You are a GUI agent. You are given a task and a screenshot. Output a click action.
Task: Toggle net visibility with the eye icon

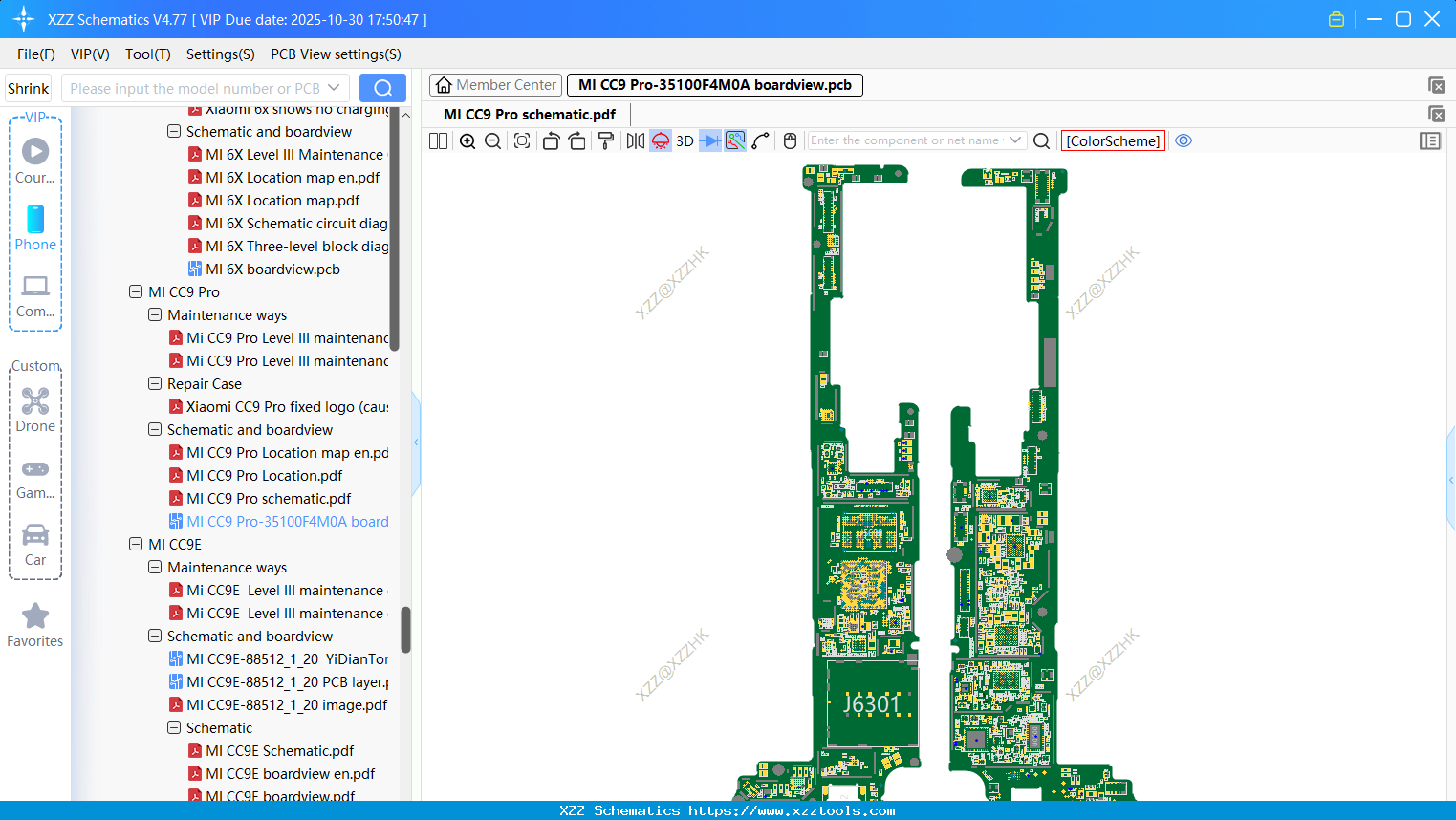click(1183, 140)
